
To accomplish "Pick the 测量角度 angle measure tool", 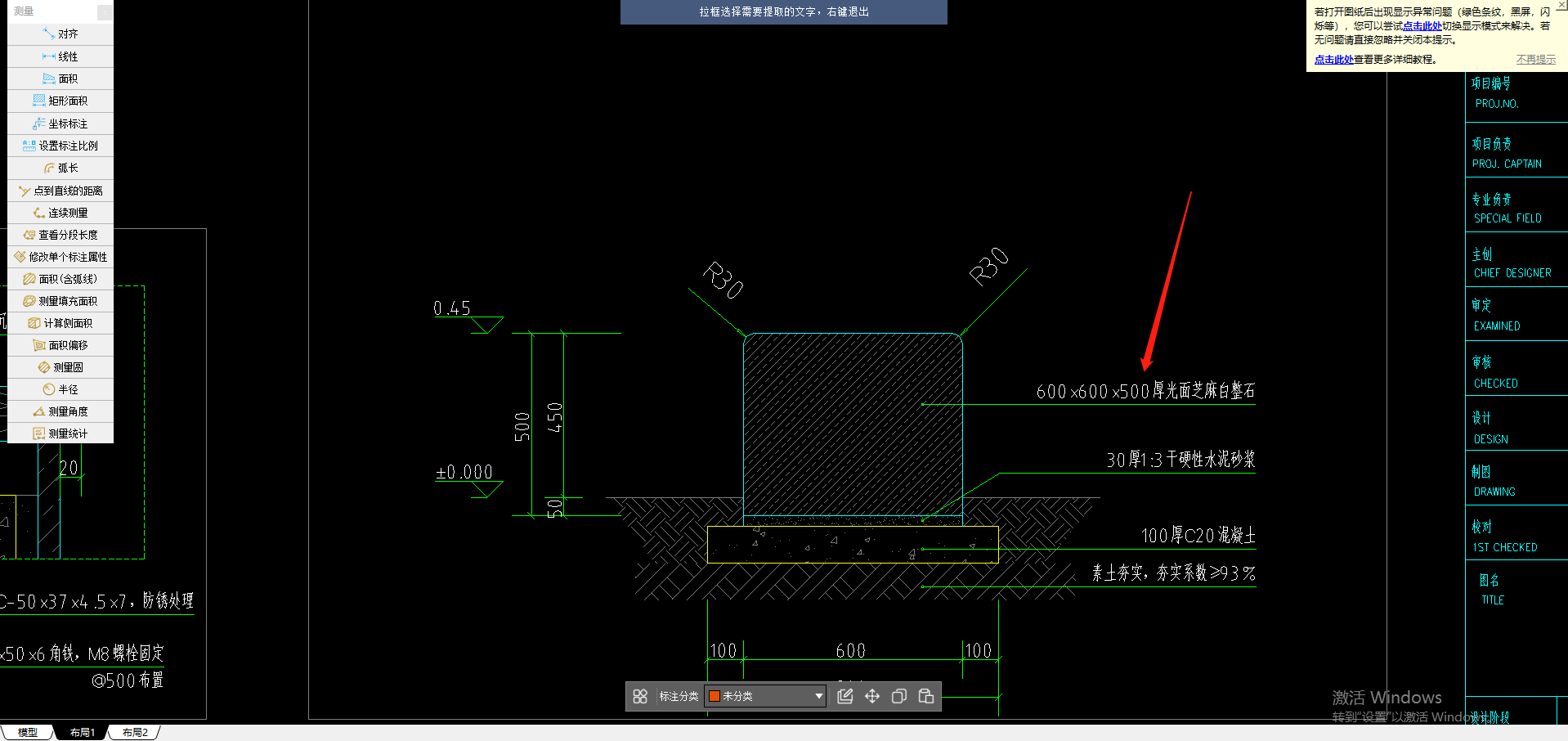I will click(60, 411).
